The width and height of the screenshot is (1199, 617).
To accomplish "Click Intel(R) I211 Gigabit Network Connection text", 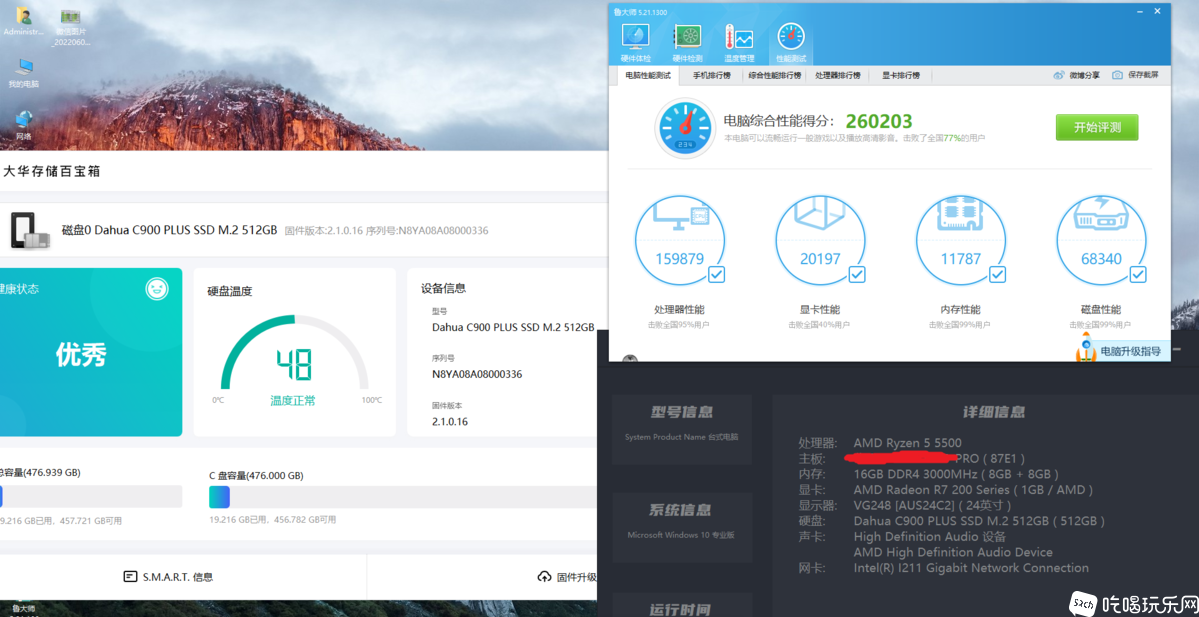I will (x=971, y=567).
